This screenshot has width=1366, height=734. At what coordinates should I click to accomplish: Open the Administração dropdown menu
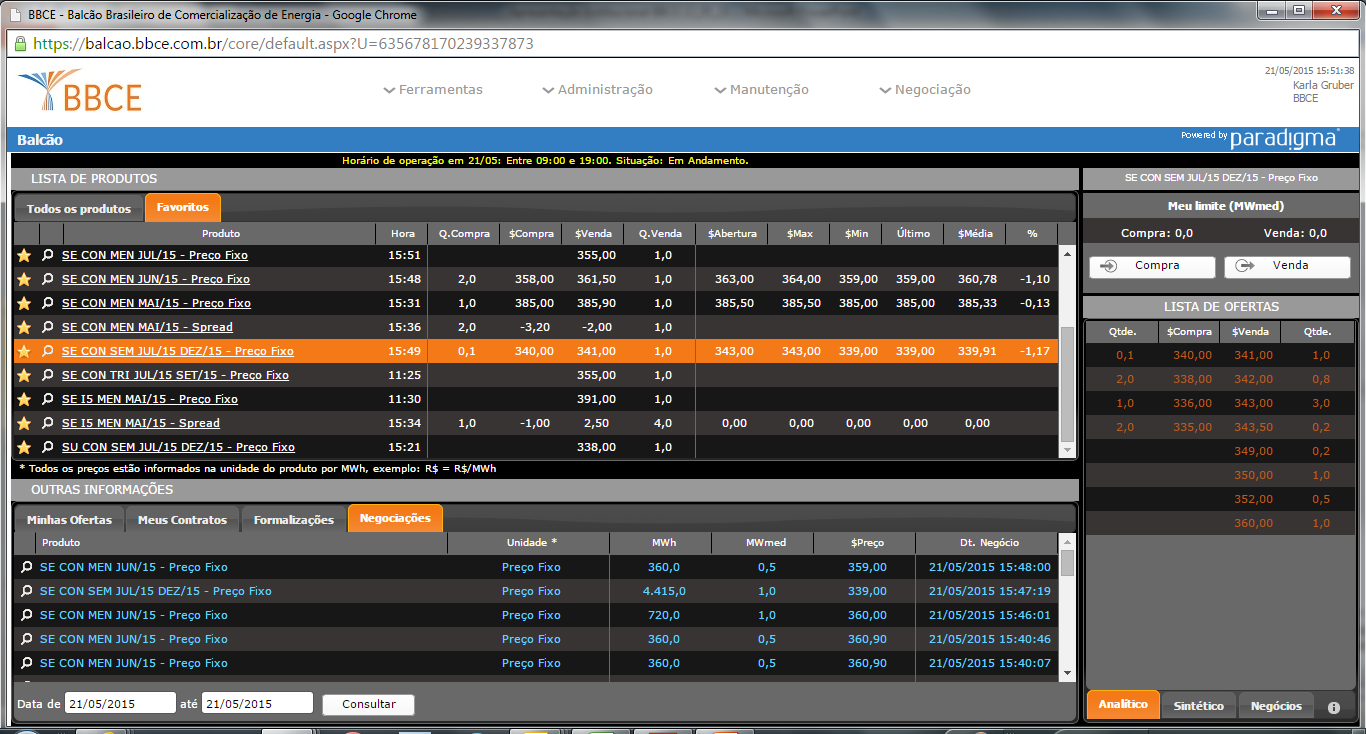point(597,90)
